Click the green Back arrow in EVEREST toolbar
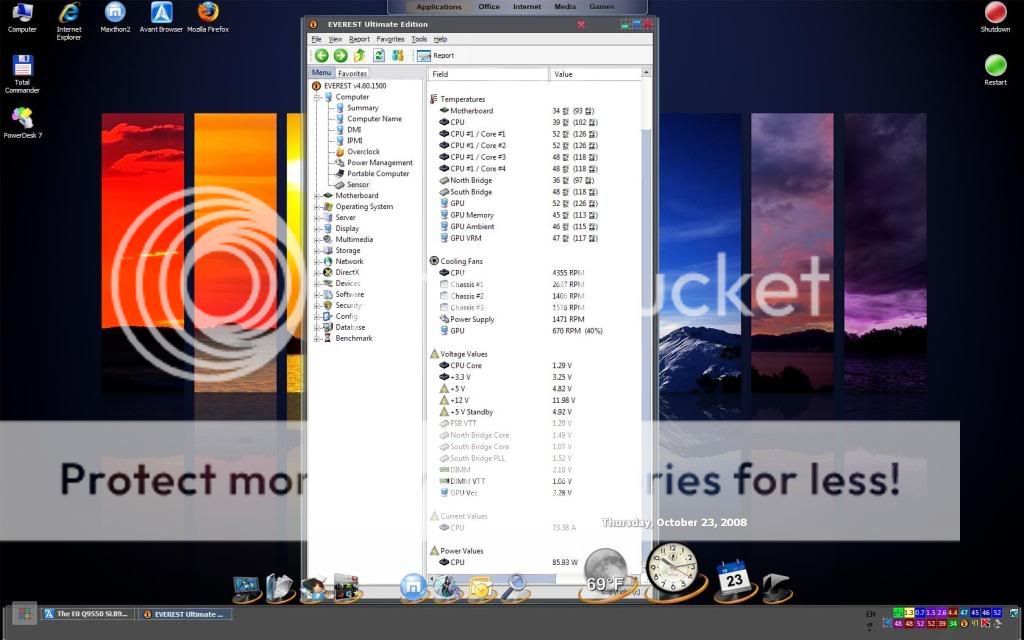The width and height of the screenshot is (1024, 640). tap(321, 56)
